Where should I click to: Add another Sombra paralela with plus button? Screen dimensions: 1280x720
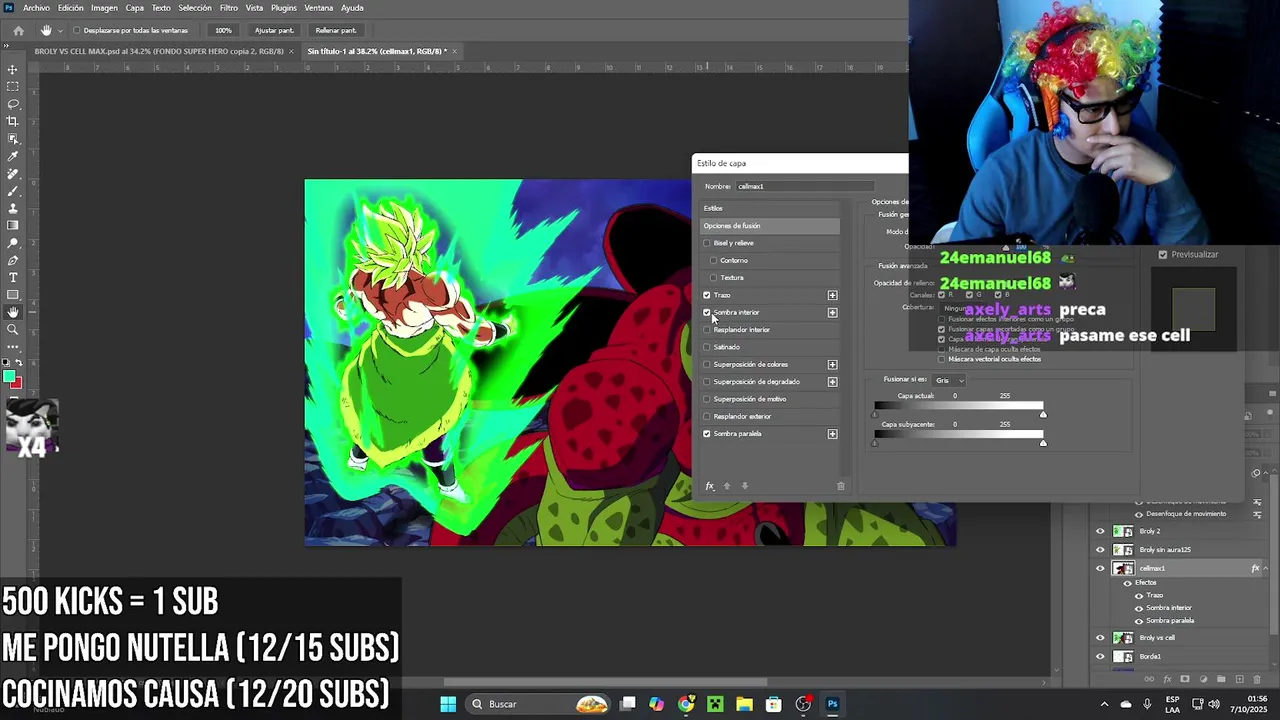(x=832, y=434)
